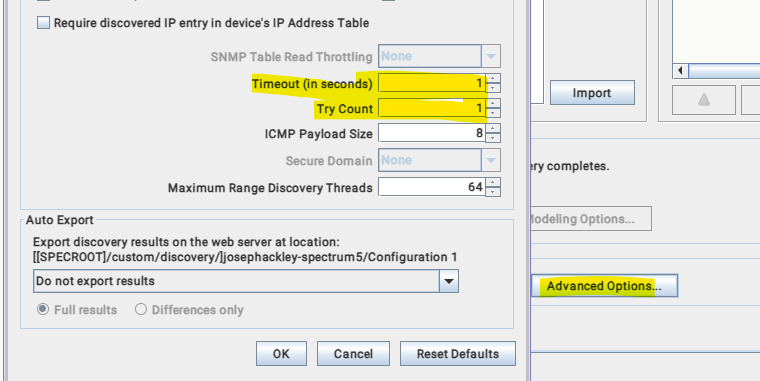The height and width of the screenshot is (381, 760).
Task: Decrease Try Count with down arrow
Action: click(493, 113)
